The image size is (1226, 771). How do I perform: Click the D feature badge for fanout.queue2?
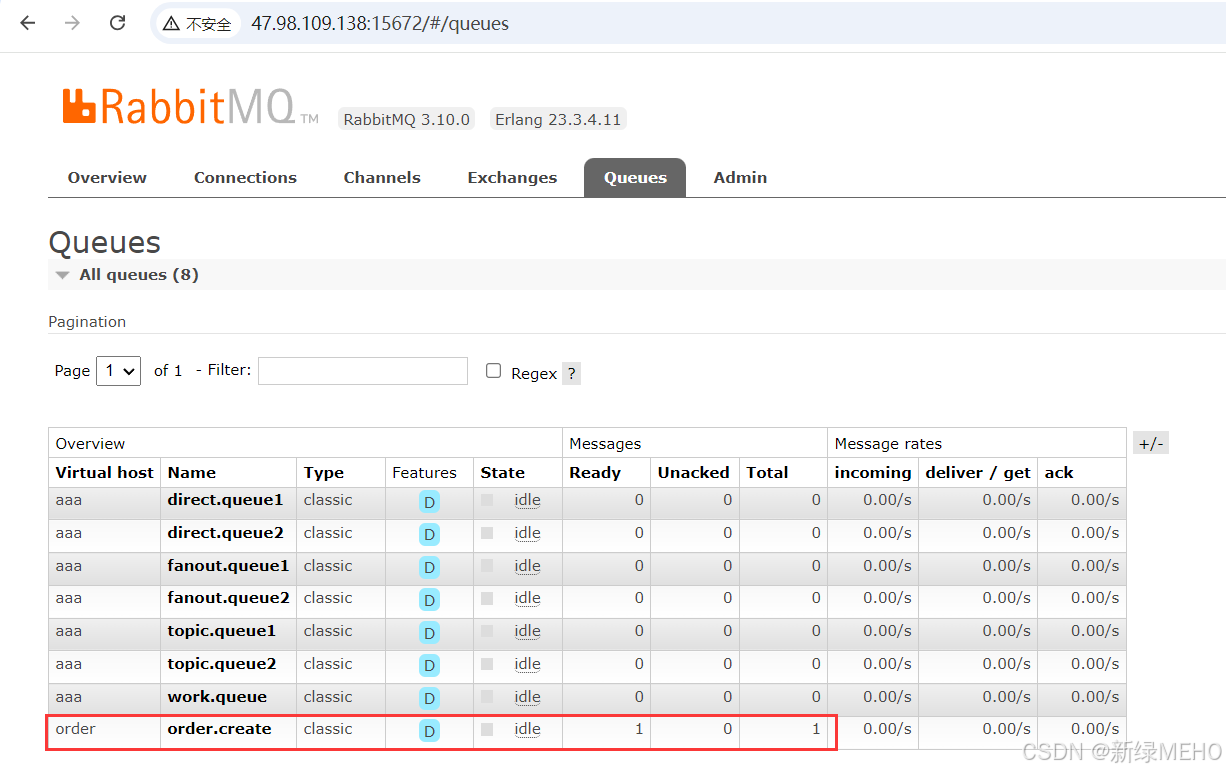(429, 600)
